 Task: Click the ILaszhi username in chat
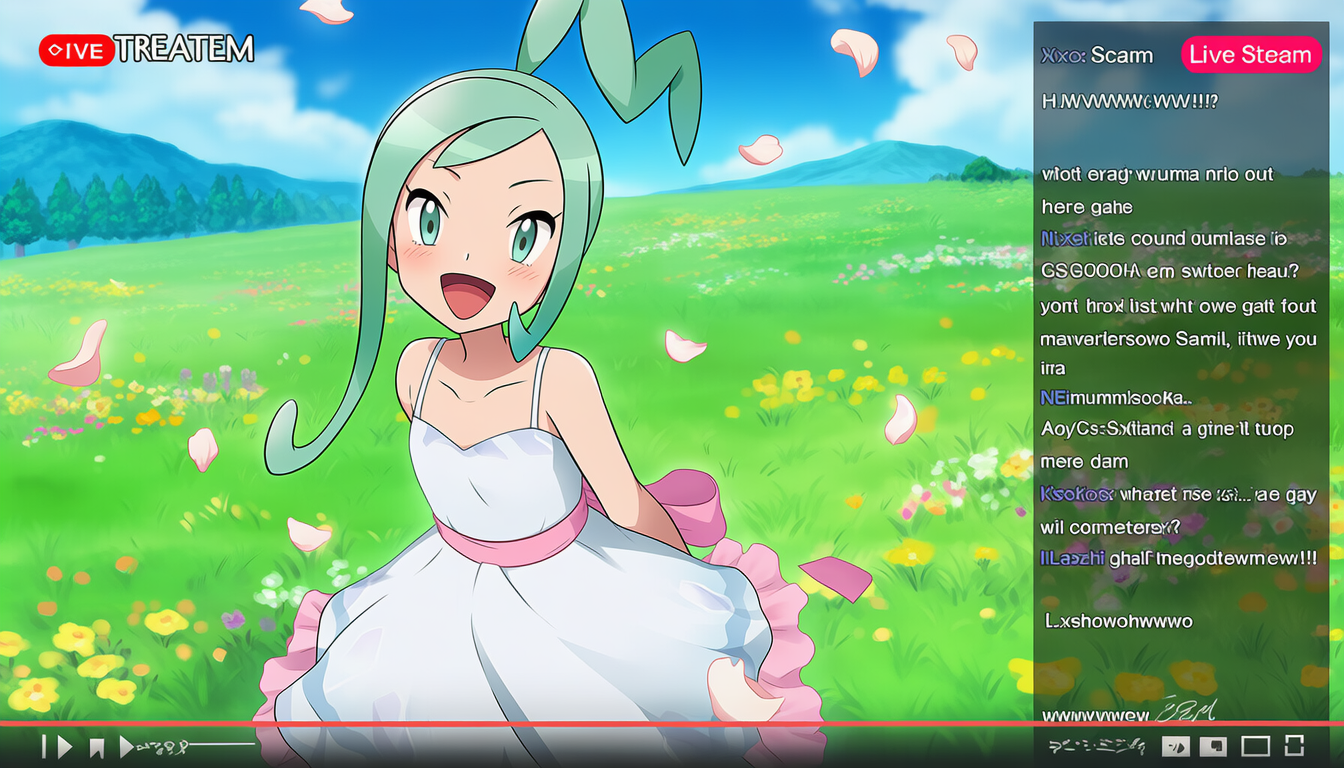click(1072, 558)
